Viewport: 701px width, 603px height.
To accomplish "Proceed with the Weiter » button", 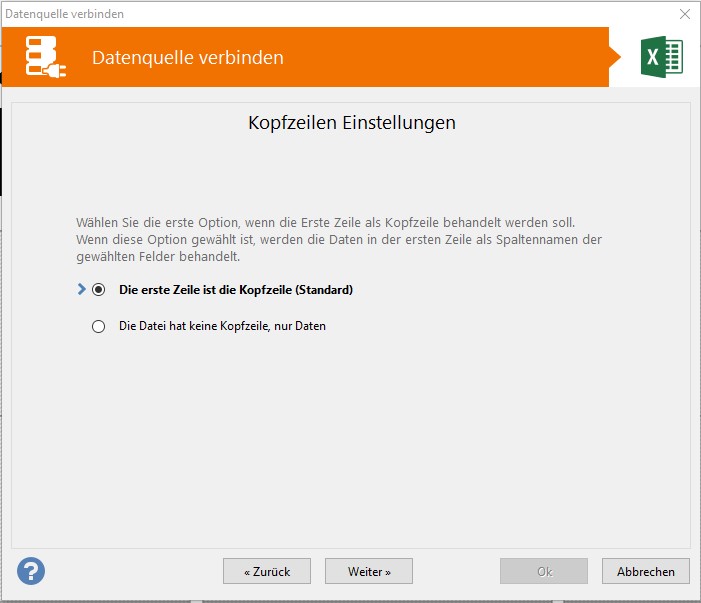I will click(369, 571).
